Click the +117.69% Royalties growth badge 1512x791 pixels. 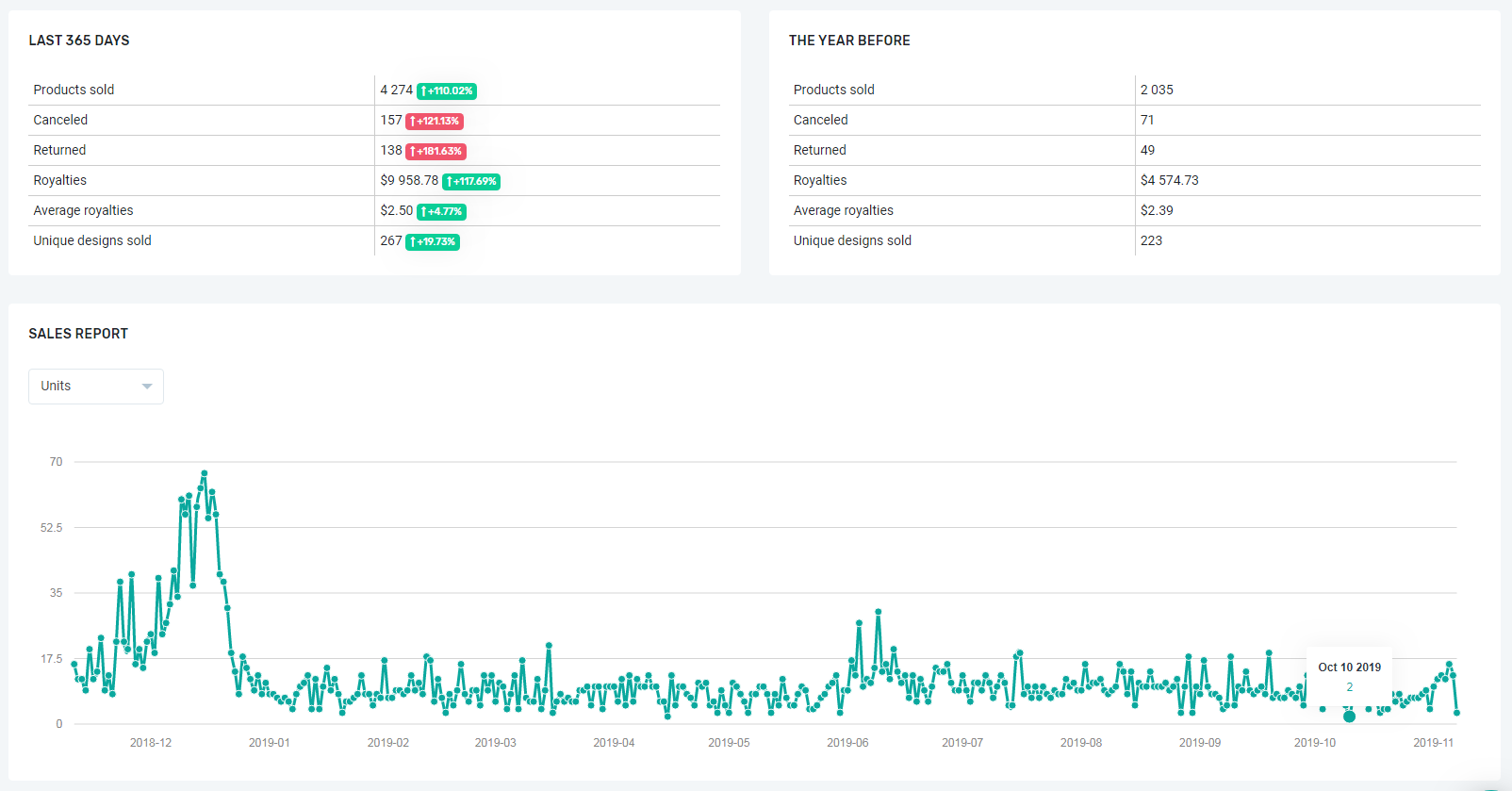coord(471,182)
